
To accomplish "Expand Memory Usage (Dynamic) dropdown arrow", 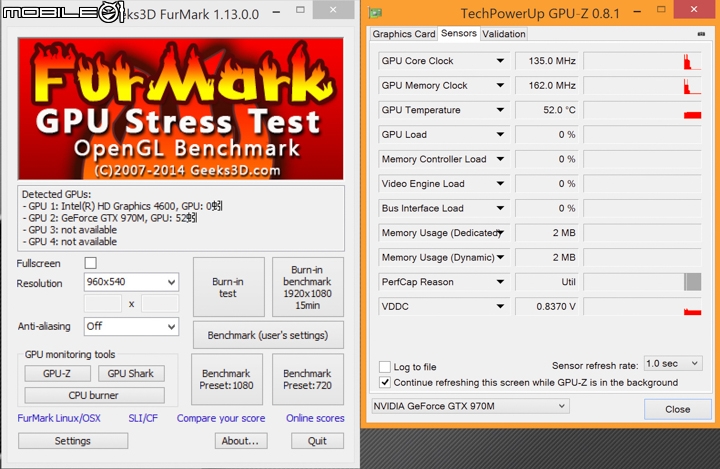I will point(501,257).
